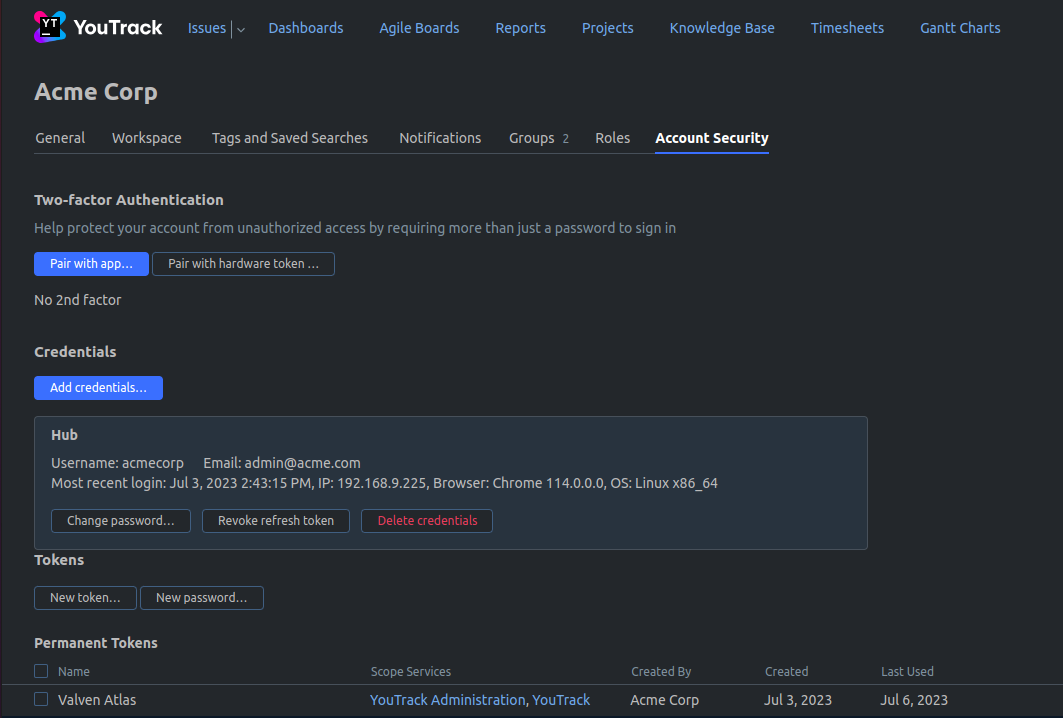Open the Notifications tab
The height and width of the screenshot is (718, 1063).
click(x=440, y=138)
